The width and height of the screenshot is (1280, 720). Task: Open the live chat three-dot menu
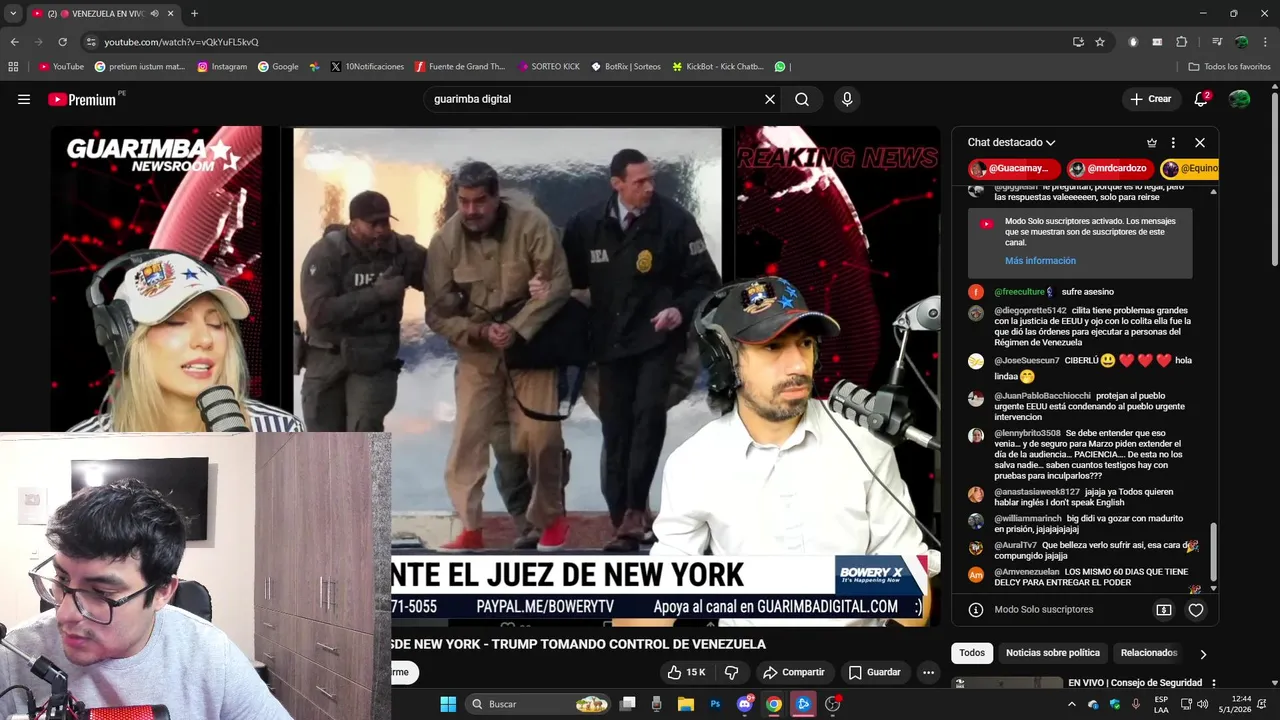1173,142
